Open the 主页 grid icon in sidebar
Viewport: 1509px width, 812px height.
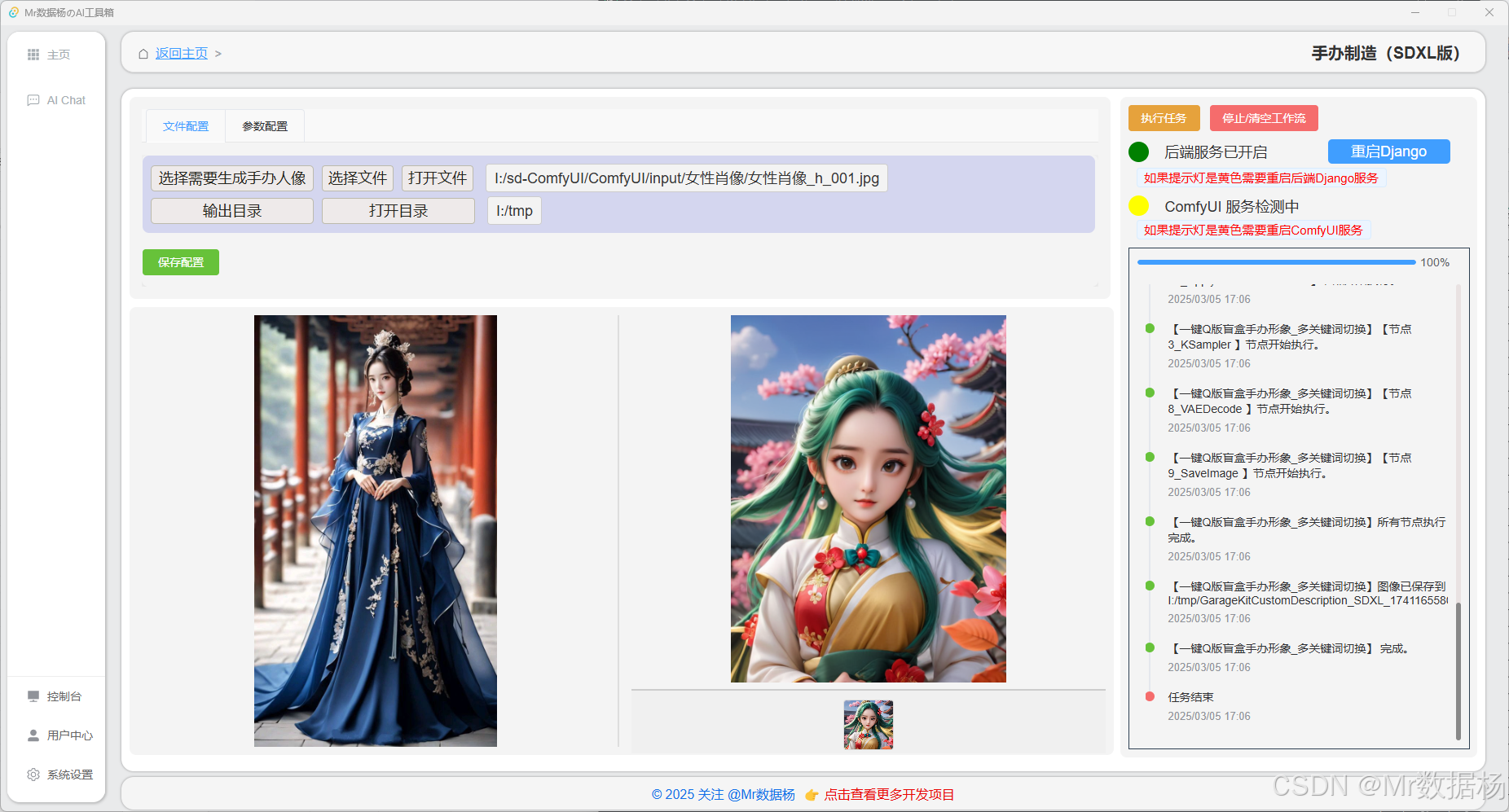coord(33,55)
